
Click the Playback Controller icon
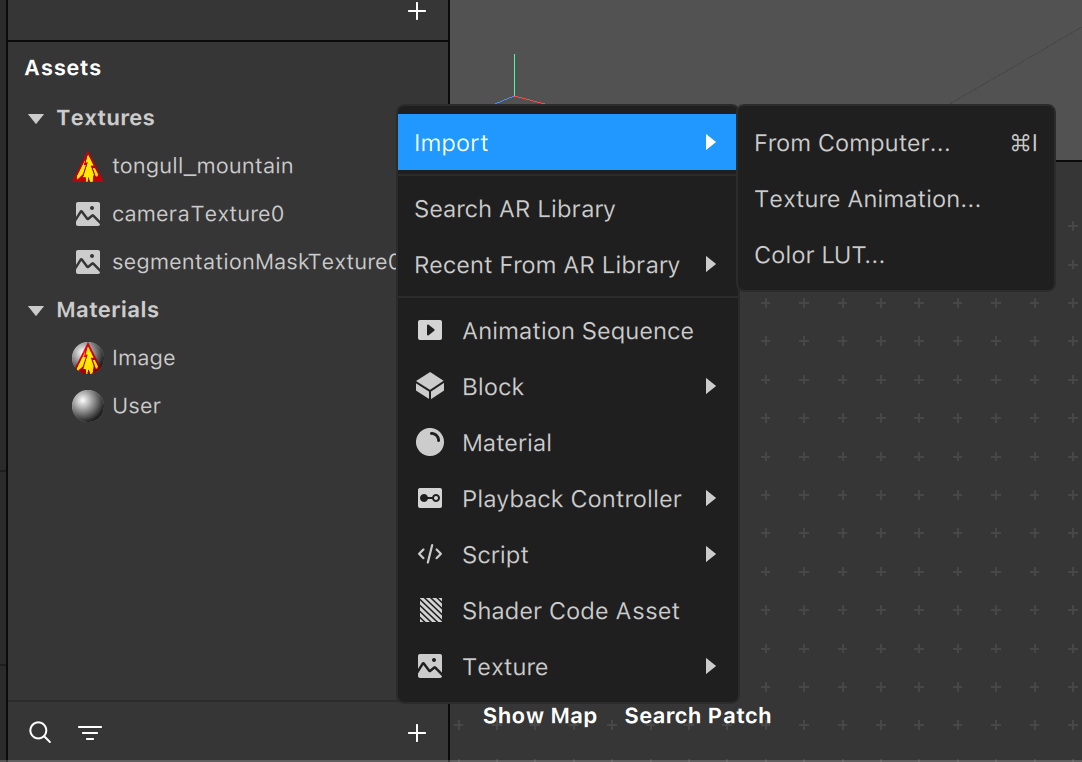(x=430, y=499)
